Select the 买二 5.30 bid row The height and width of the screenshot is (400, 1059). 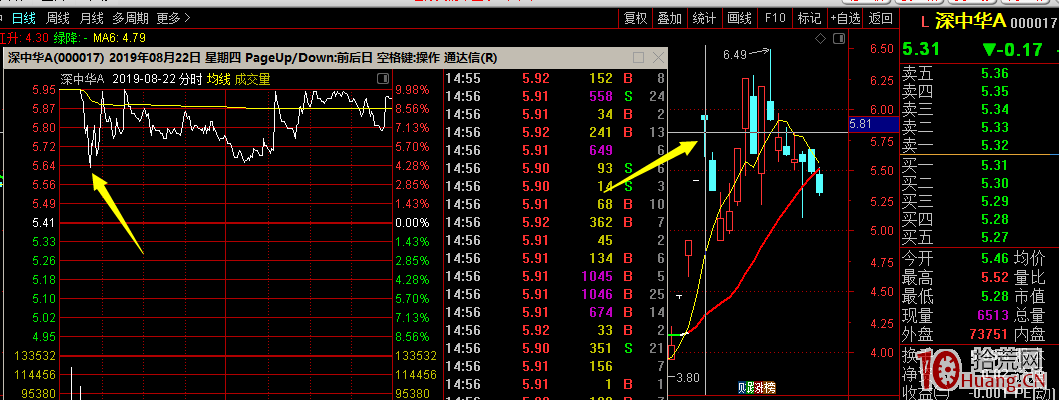pyautogui.click(x=979, y=183)
